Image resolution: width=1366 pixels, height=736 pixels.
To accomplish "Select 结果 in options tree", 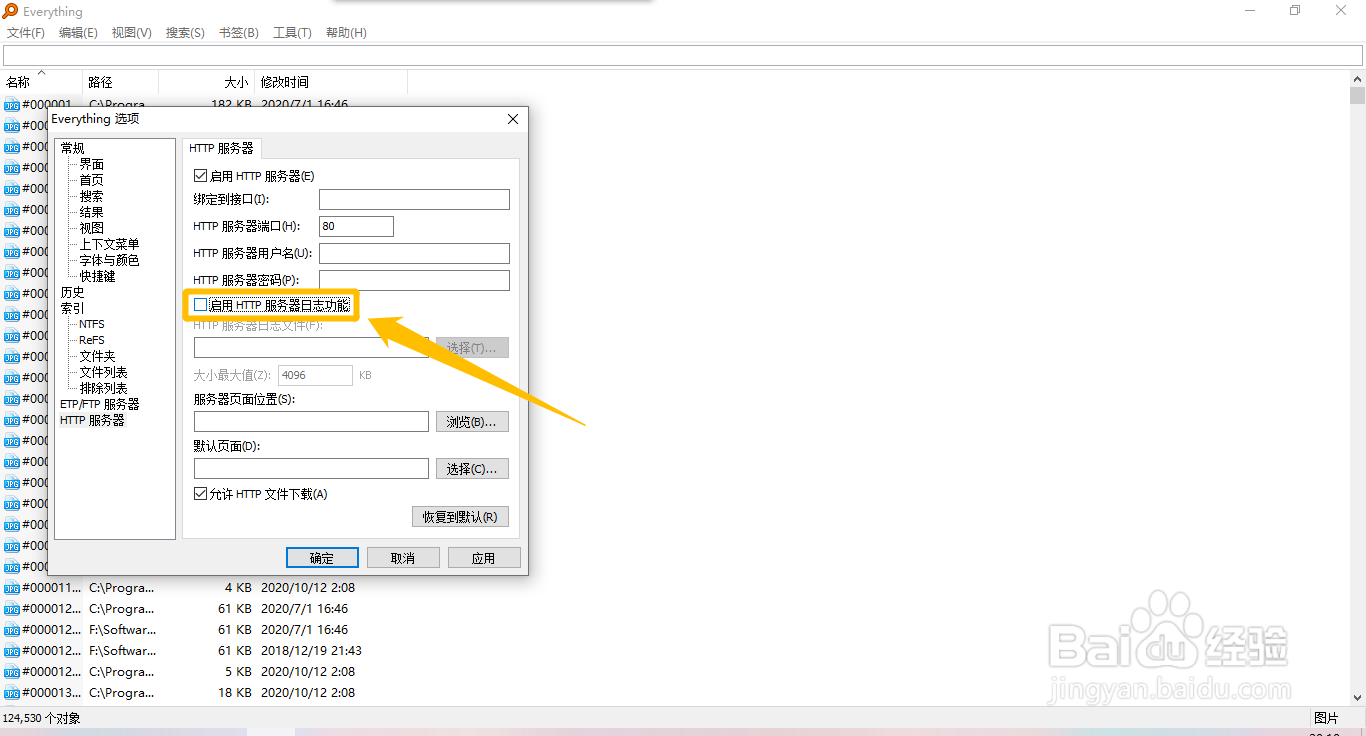I will coord(91,212).
